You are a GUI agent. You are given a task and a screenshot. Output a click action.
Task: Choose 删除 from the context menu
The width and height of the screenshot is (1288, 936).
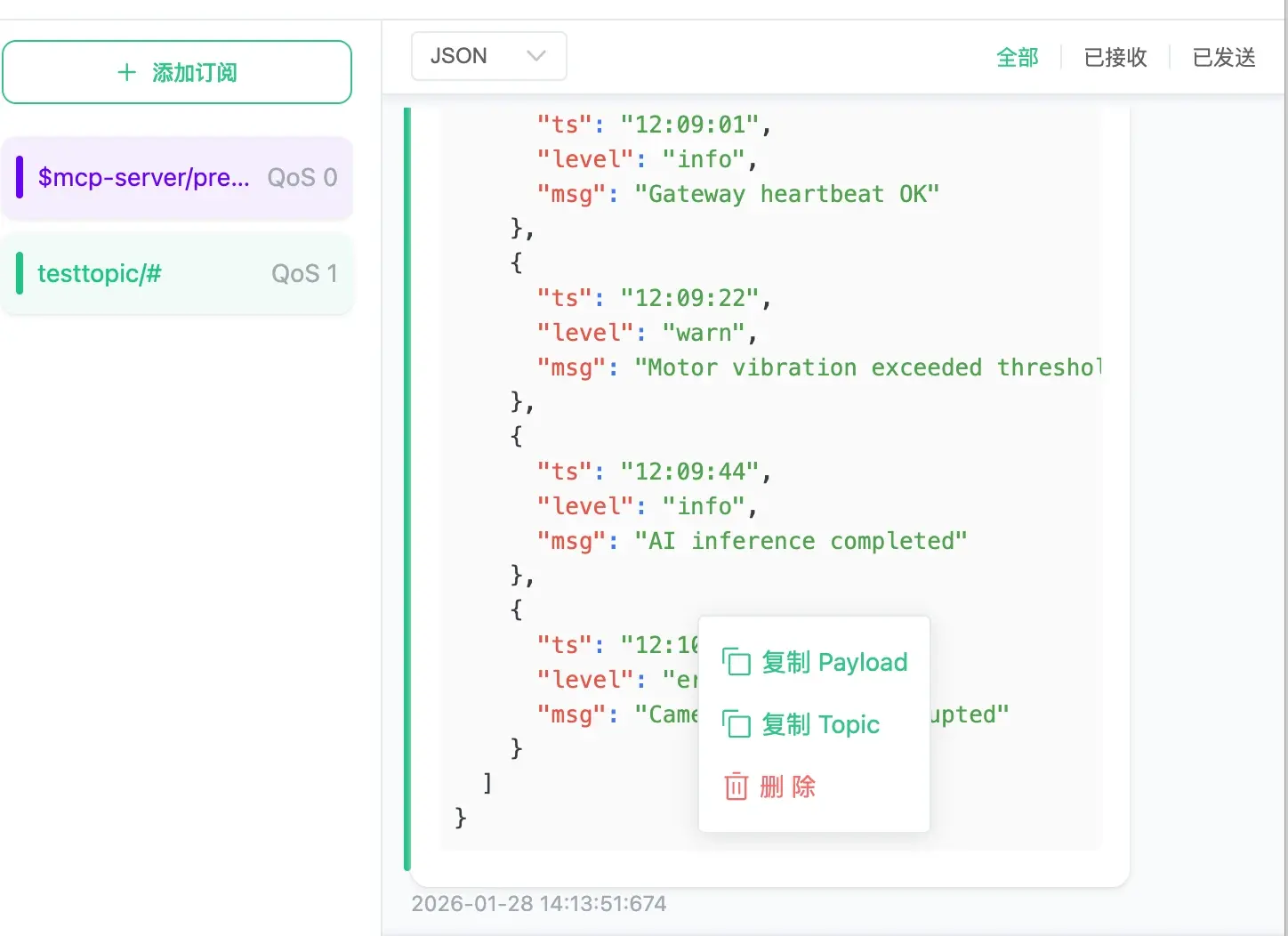point(787,787)
